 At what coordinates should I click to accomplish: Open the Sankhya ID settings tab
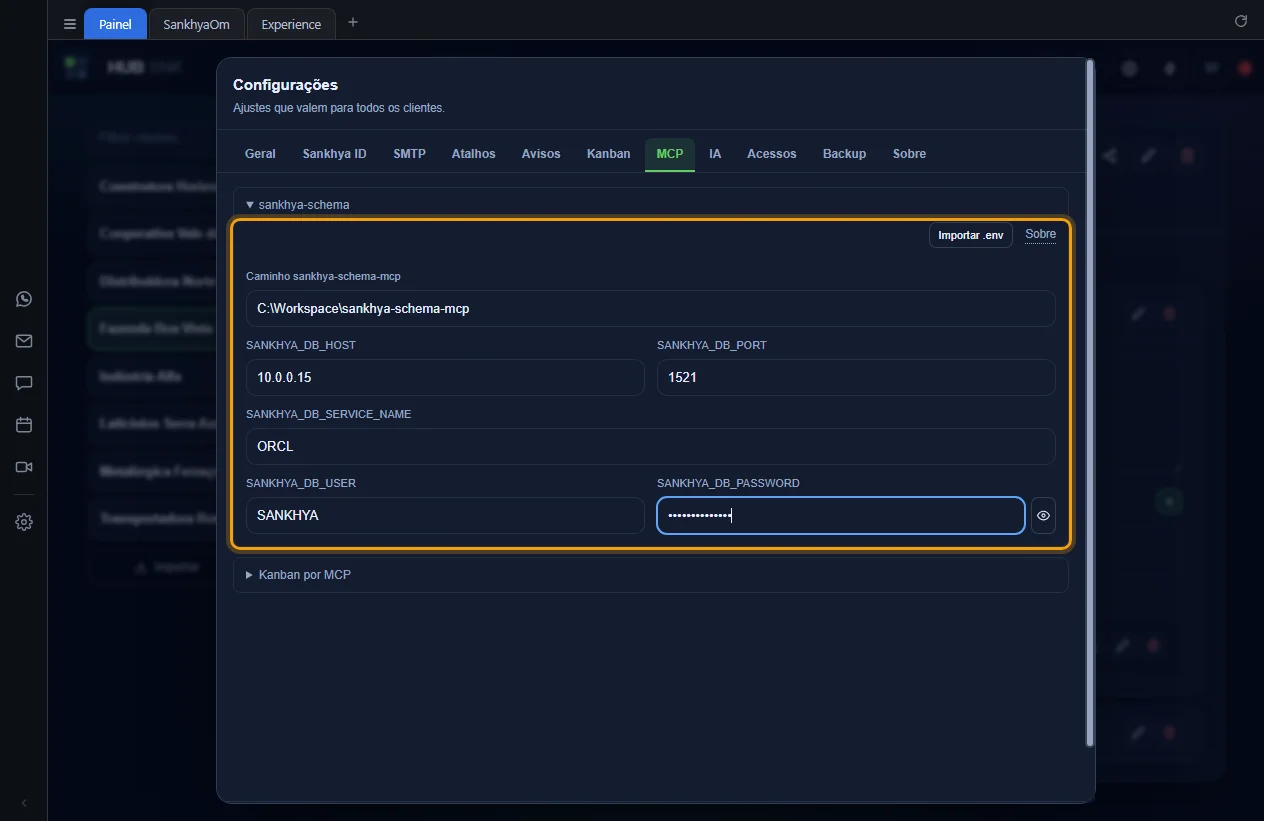point(334,154)
